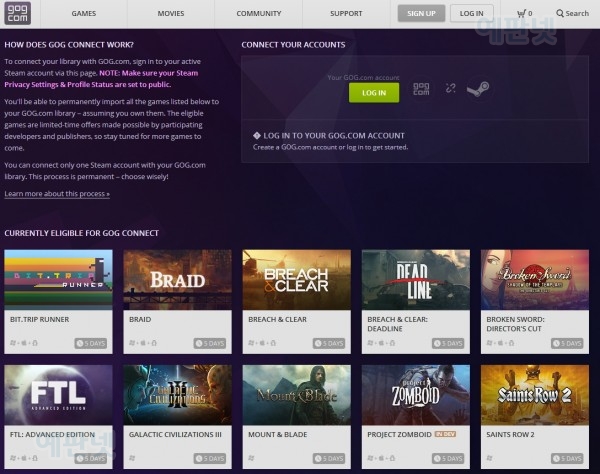Click the 5 DAYS timer on Saints Row 2
600x474 pixels.
567,458
